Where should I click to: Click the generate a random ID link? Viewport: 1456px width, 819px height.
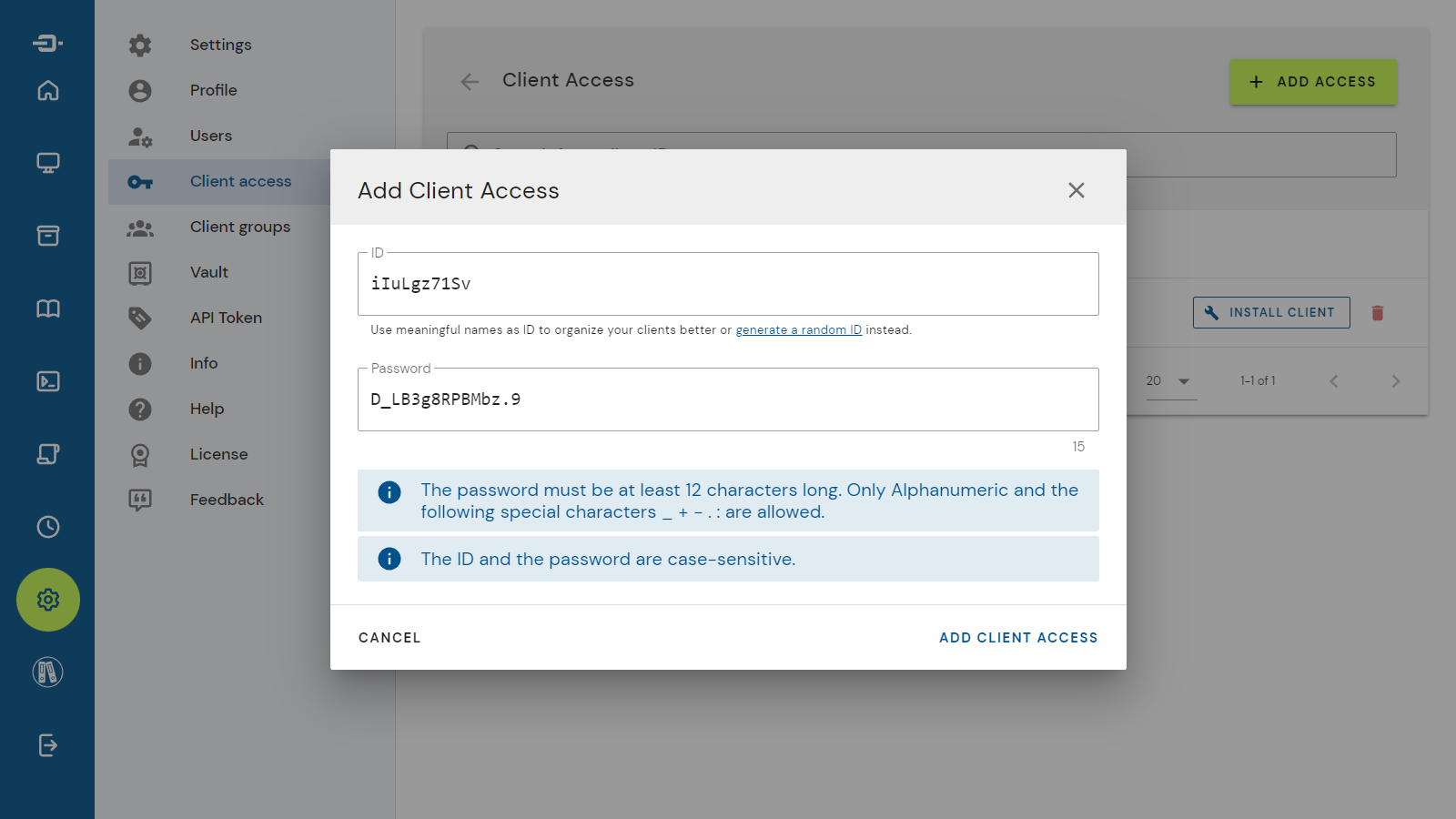[798, 330]
